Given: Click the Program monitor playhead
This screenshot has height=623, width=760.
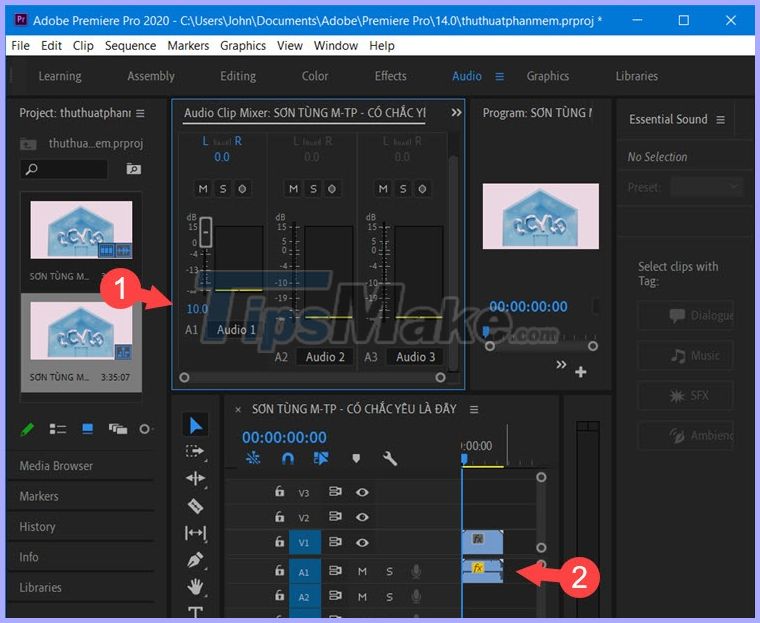Looking at the screenshot, I should [x=486, y=332].
